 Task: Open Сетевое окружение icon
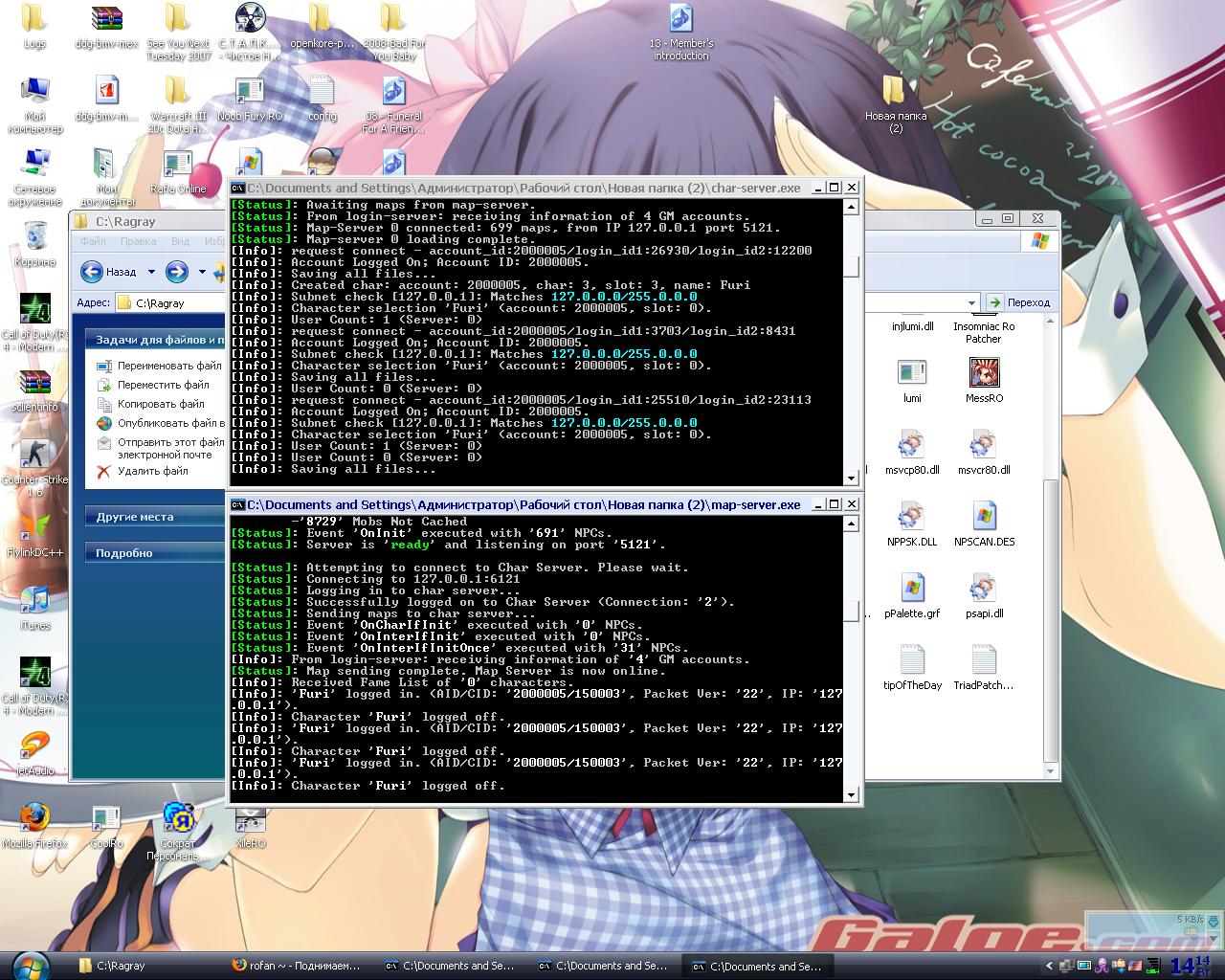(35, 178)
